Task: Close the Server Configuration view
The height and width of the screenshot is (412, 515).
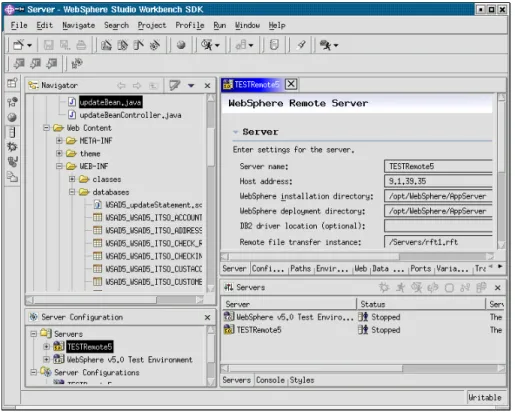Action: 207,317
